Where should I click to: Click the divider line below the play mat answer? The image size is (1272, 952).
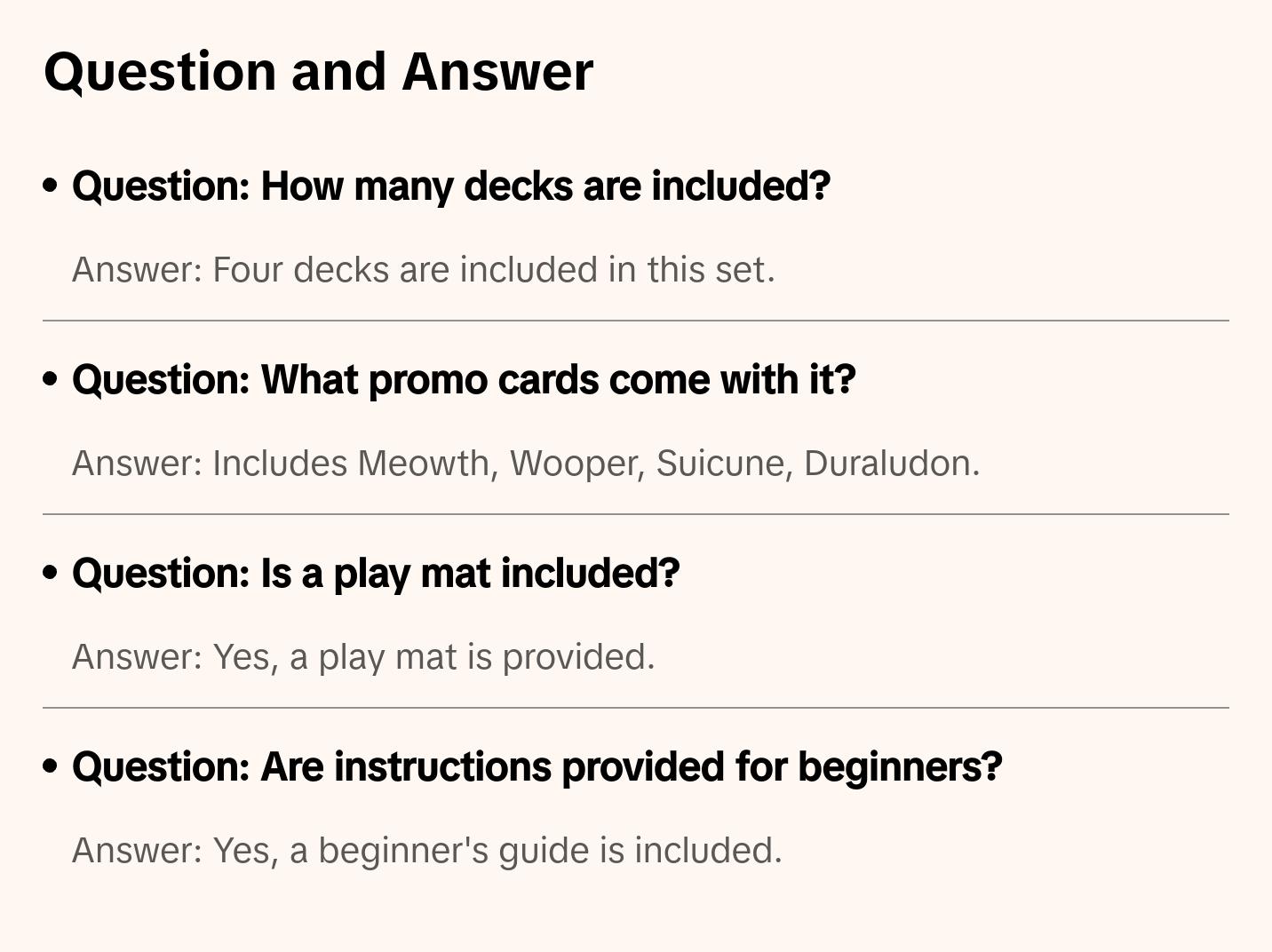(636, 708)
